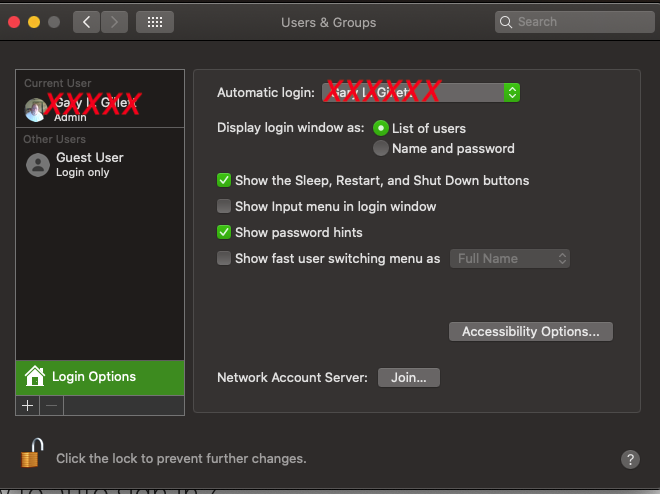This screenshot has width=660, height=494.
Task: Click the minus button to remove user
Action: point(52,406)
